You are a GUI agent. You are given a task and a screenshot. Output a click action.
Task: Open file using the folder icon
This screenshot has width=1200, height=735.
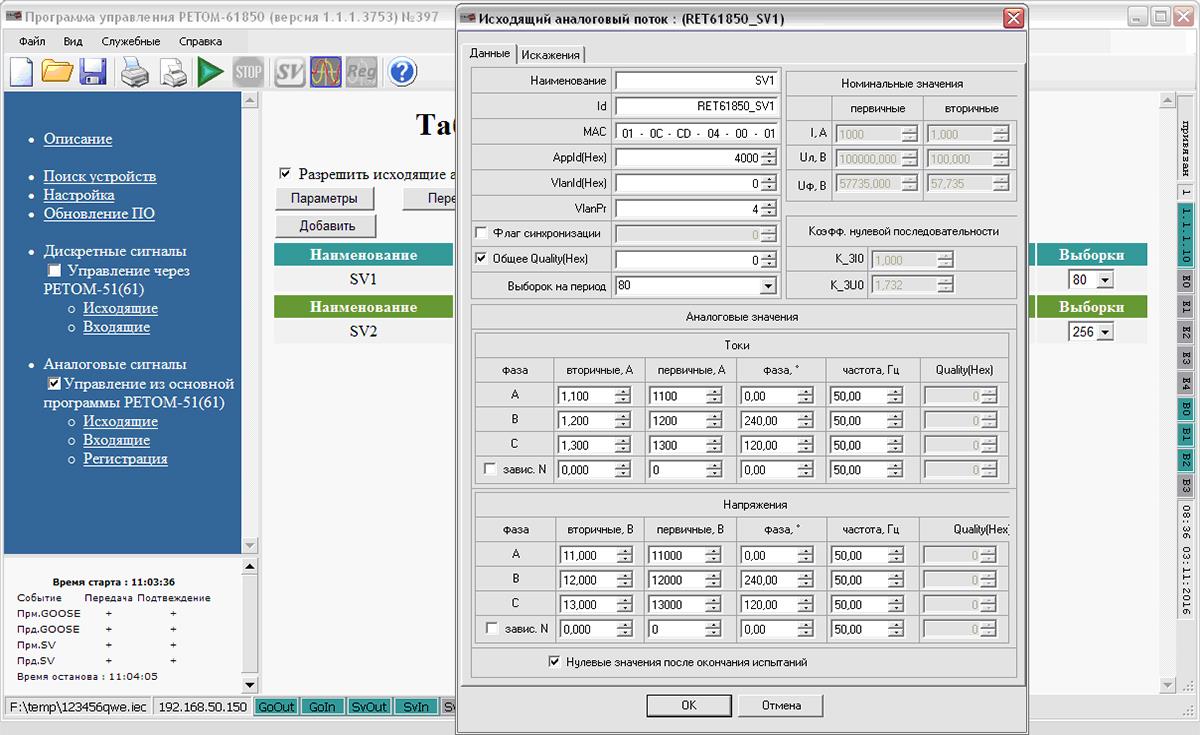click(x=58, y=71)
